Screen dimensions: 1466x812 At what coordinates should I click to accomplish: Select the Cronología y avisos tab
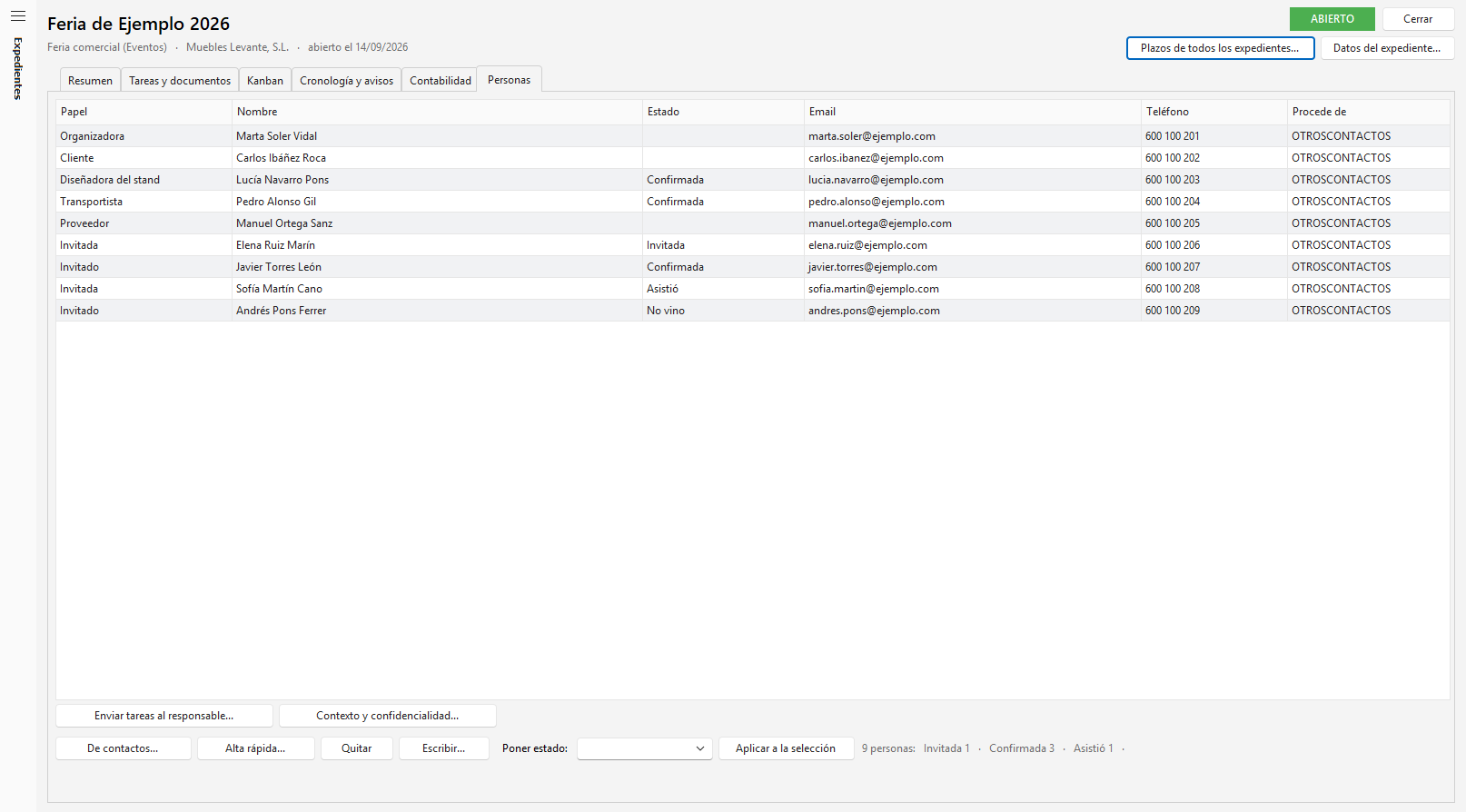point(346,80)
